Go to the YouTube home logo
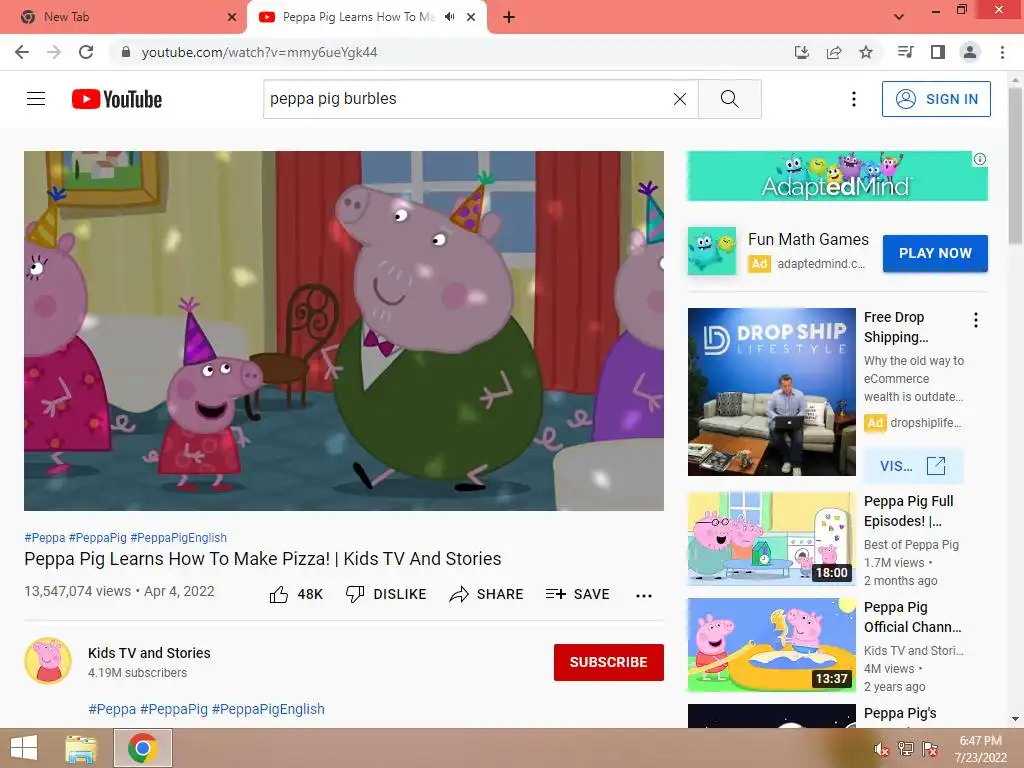 pyautogui.click(x=117, y=99)
